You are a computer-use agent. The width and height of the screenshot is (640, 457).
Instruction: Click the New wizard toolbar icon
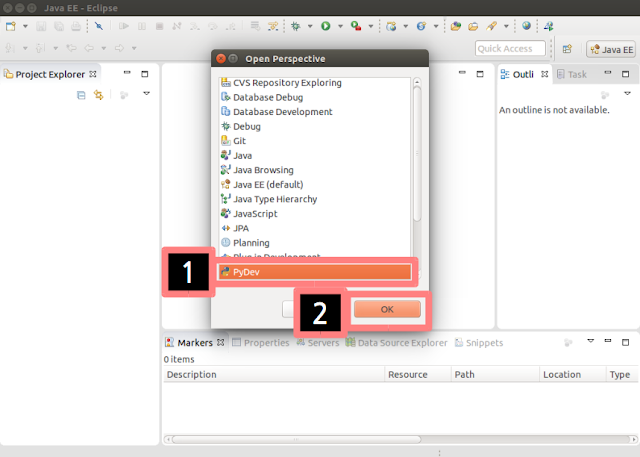tap(11, 27)
